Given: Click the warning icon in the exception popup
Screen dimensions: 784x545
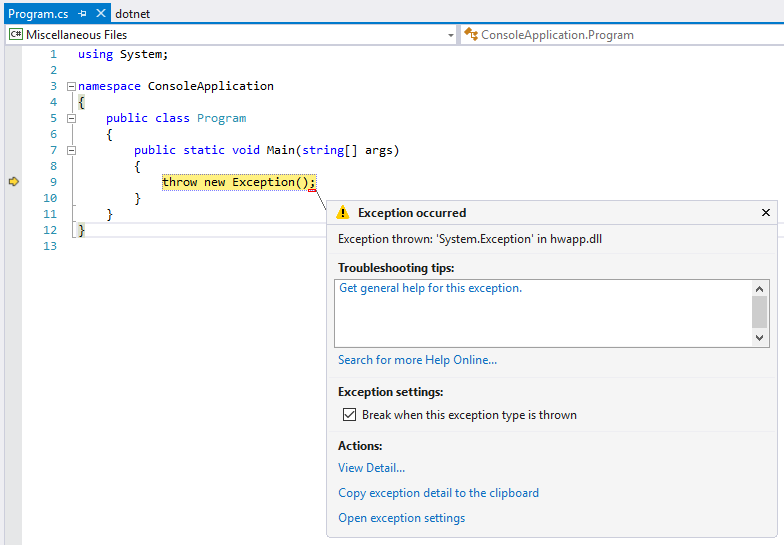Looking at the screenshot, I should tap(342, 212).
